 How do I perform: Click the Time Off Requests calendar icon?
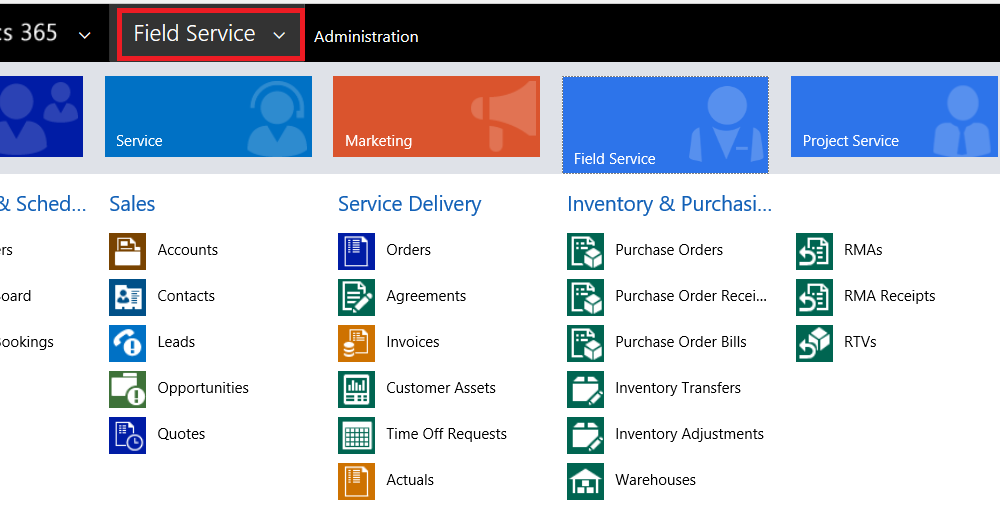click(357, 435)
